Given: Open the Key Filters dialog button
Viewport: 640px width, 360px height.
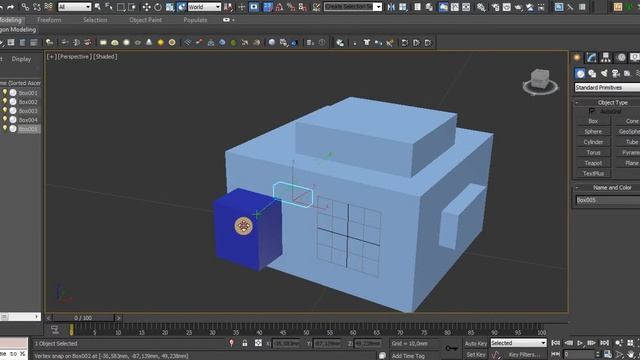Looking at the screenshot, I should [x=524, y=355].
